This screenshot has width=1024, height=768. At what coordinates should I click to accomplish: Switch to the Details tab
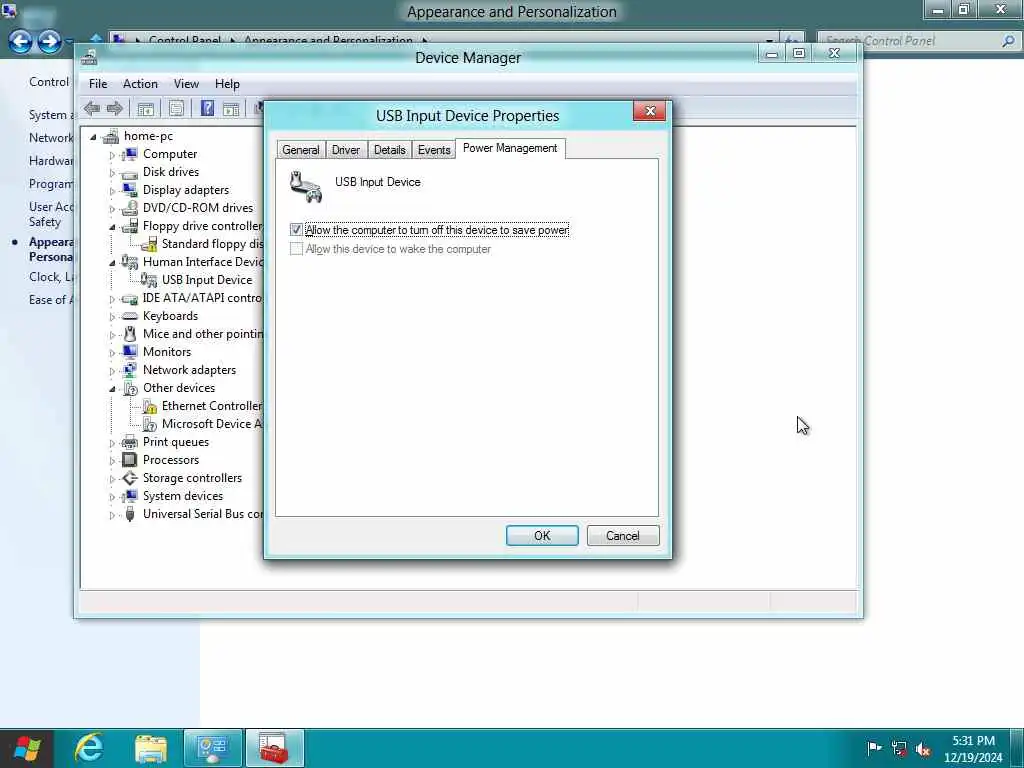pyautogui.click(x=389, y=150)
